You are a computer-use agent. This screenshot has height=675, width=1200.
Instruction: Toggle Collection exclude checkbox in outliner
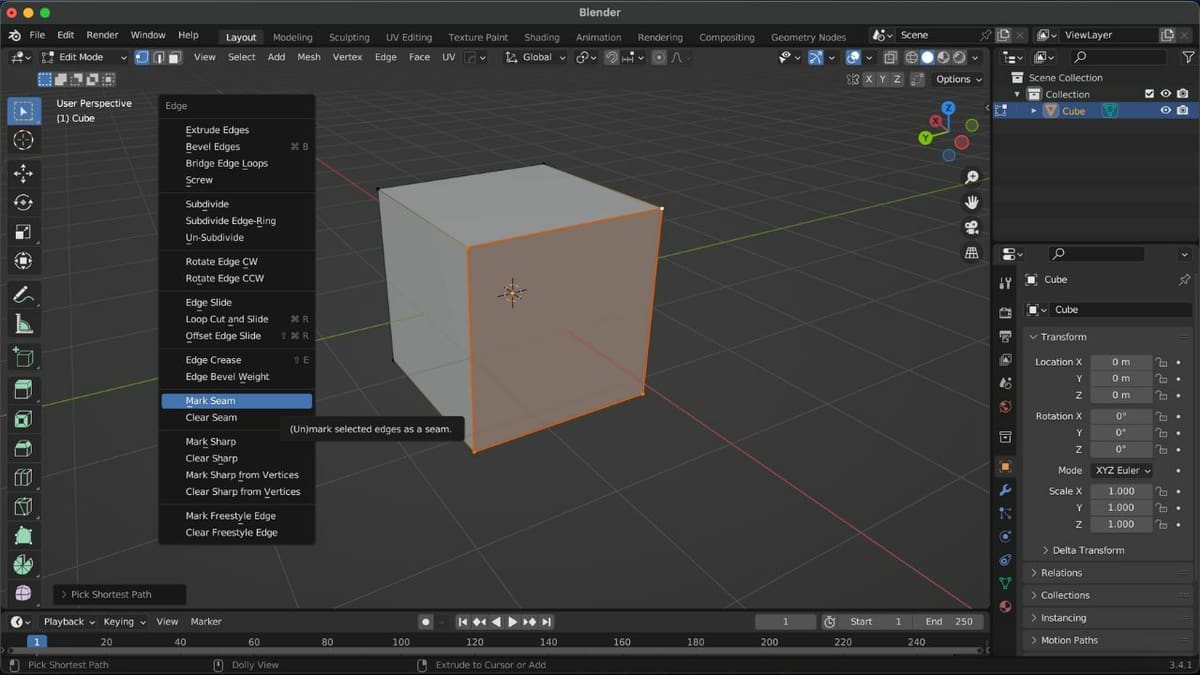click(1149, 94)
